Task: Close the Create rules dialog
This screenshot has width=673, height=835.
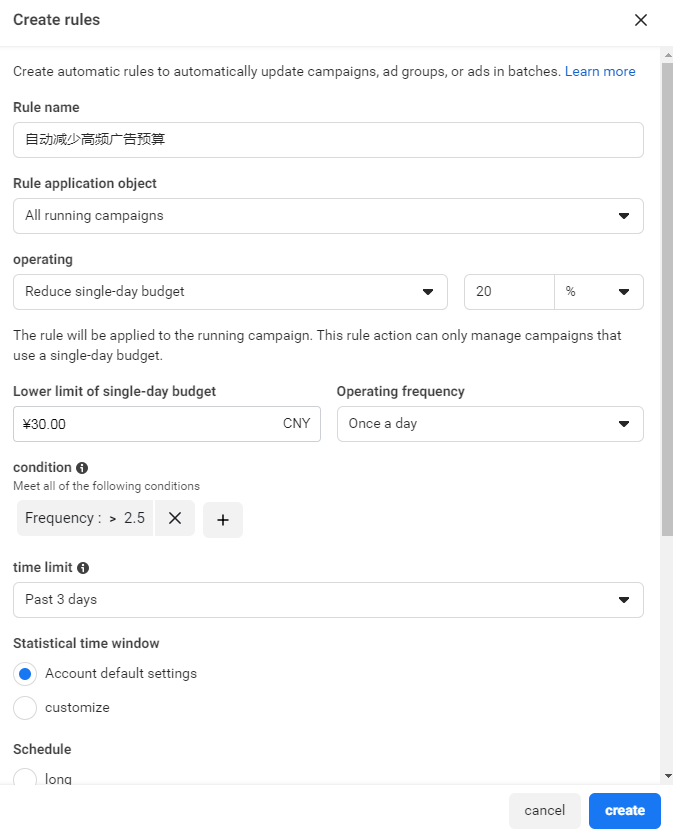Action: point(641,20)
